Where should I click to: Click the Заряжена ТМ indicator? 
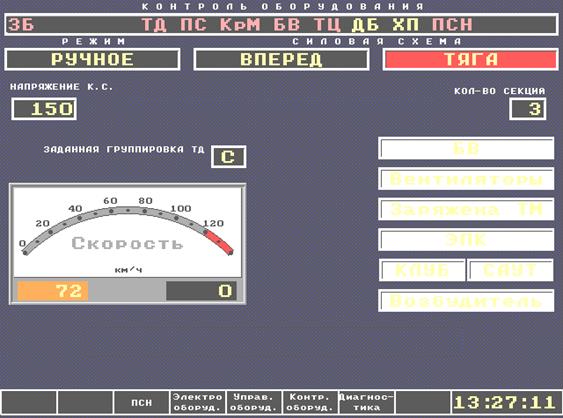pos(466,209)
